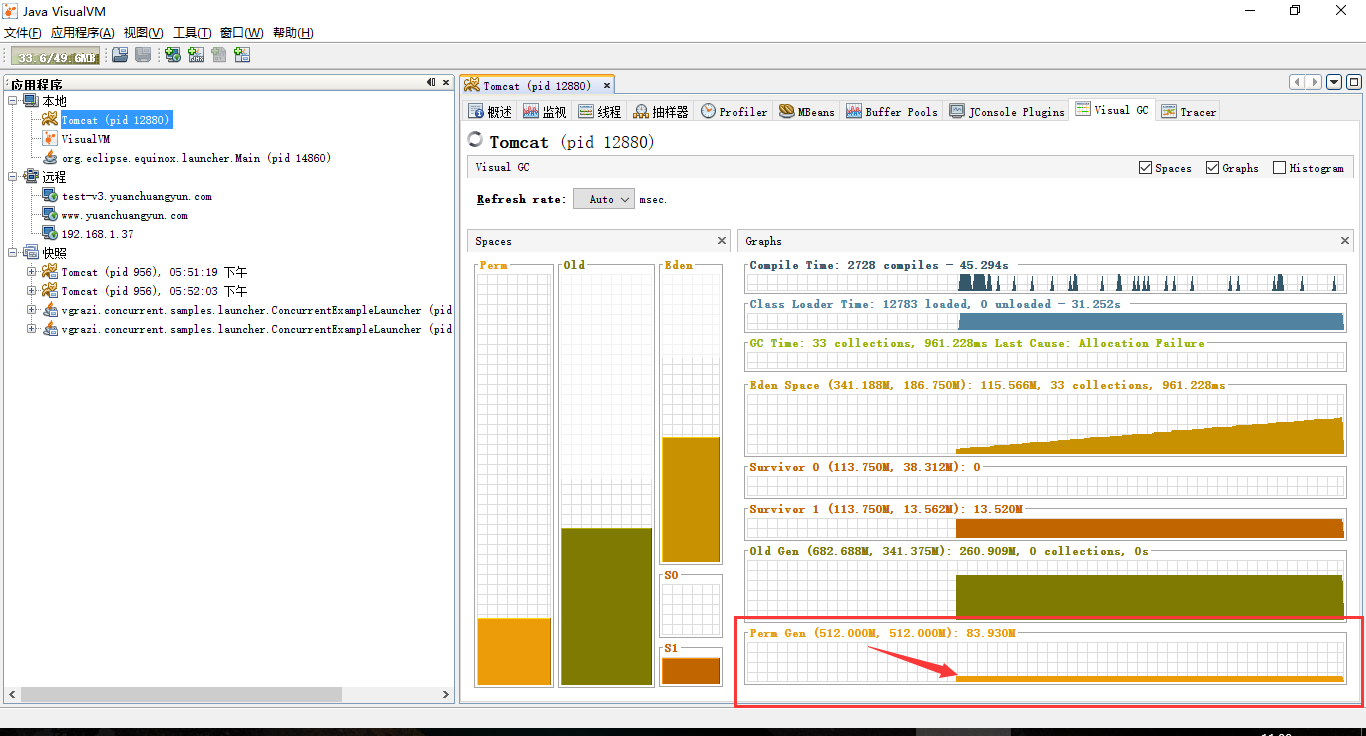Viewport: 1366px width, 736px height.
Task: Click the 快照 snapshots icon
Action: 30,253
